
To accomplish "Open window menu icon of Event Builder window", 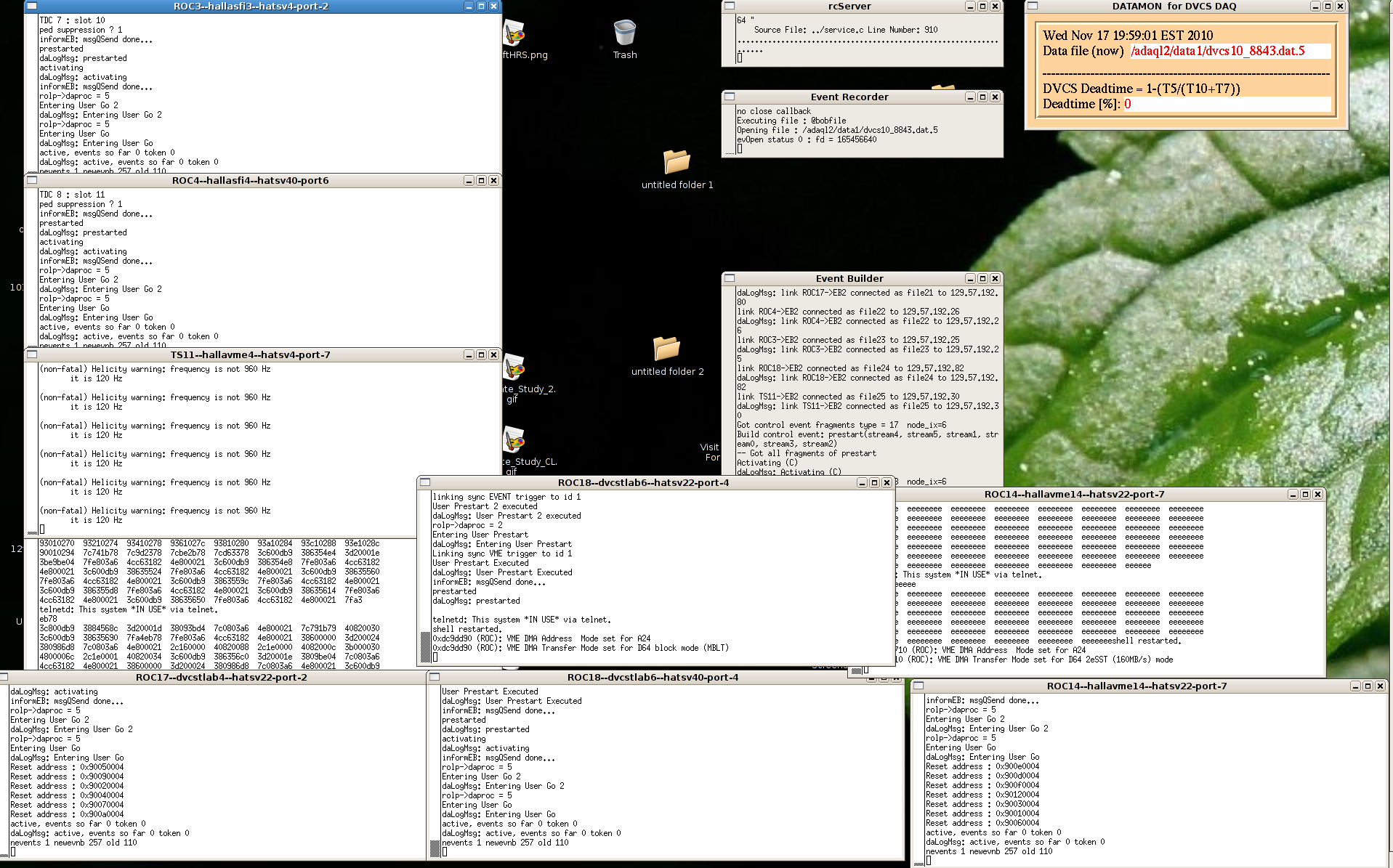I will tap(730, 278).
